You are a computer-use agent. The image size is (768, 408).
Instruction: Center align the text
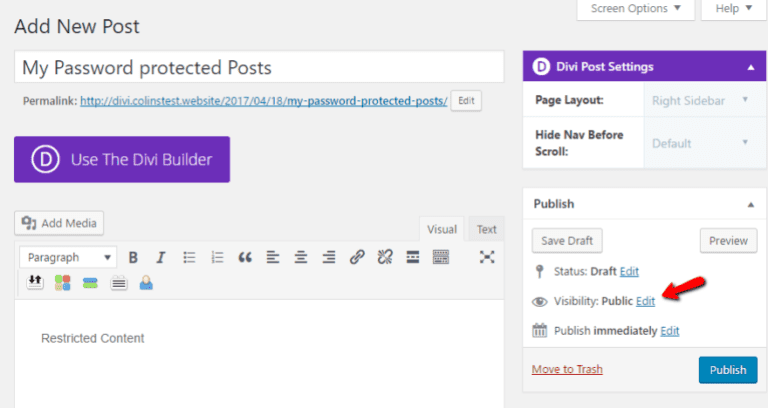301,257
